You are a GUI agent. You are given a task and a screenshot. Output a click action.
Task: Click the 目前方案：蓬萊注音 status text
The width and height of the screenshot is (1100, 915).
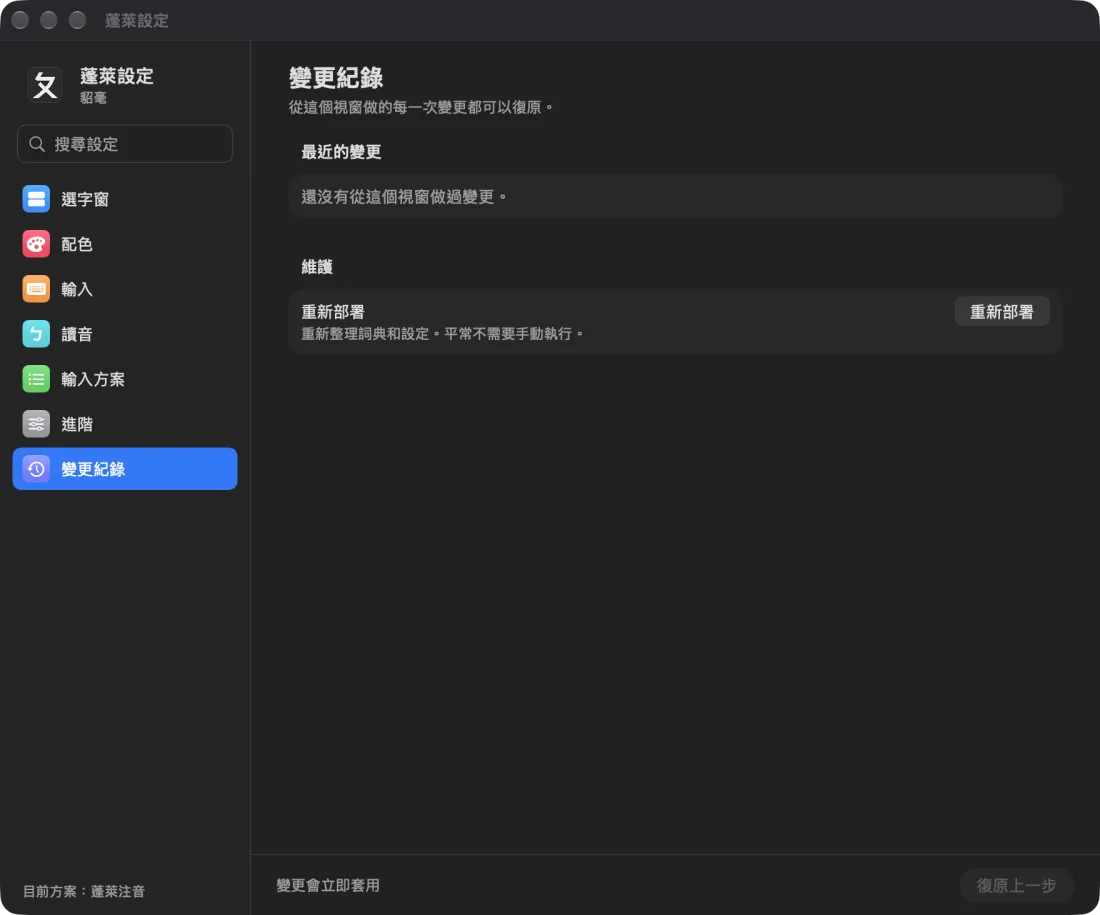point(84,891)
